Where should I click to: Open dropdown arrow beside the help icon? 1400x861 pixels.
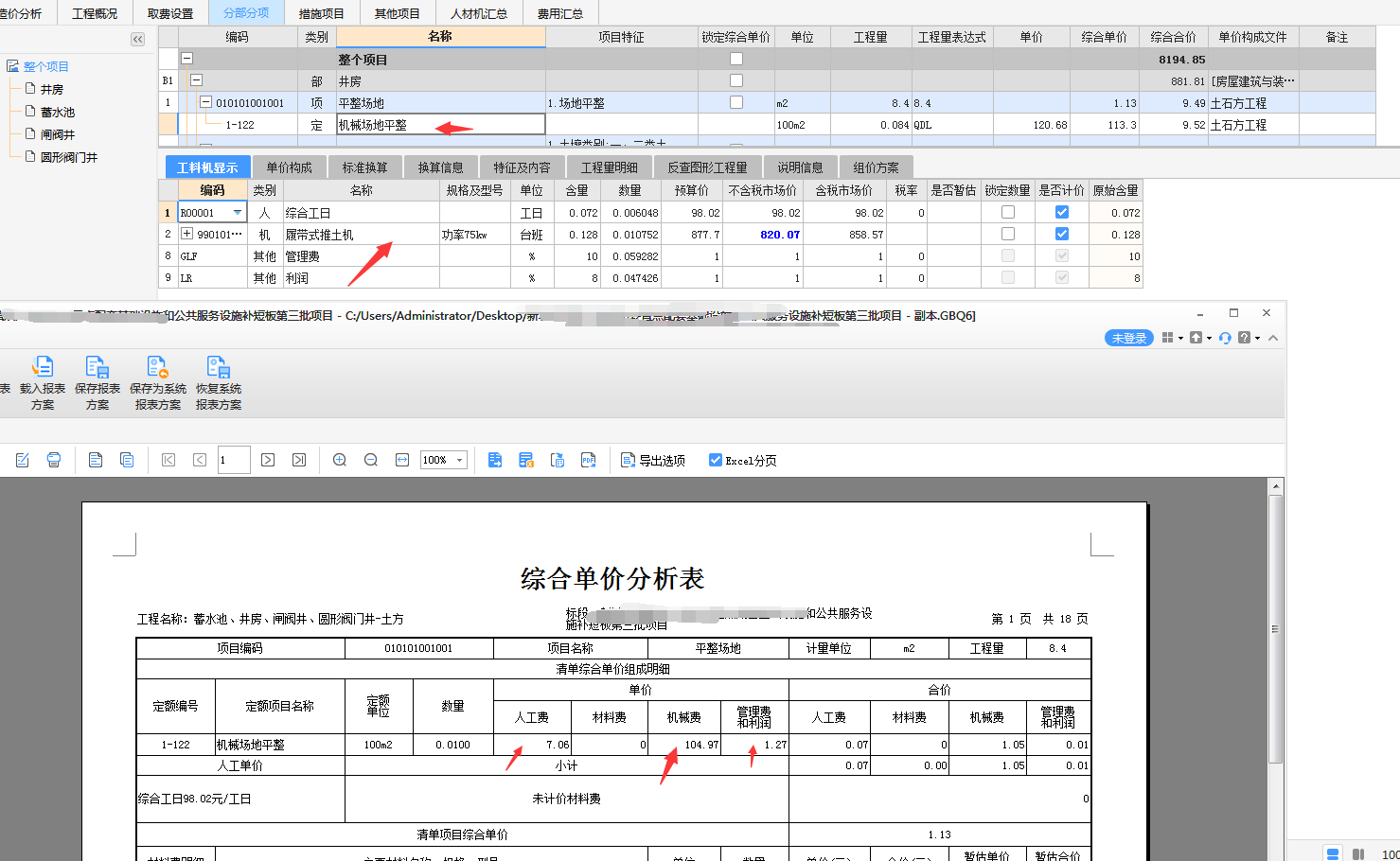tap(1257, 339)
